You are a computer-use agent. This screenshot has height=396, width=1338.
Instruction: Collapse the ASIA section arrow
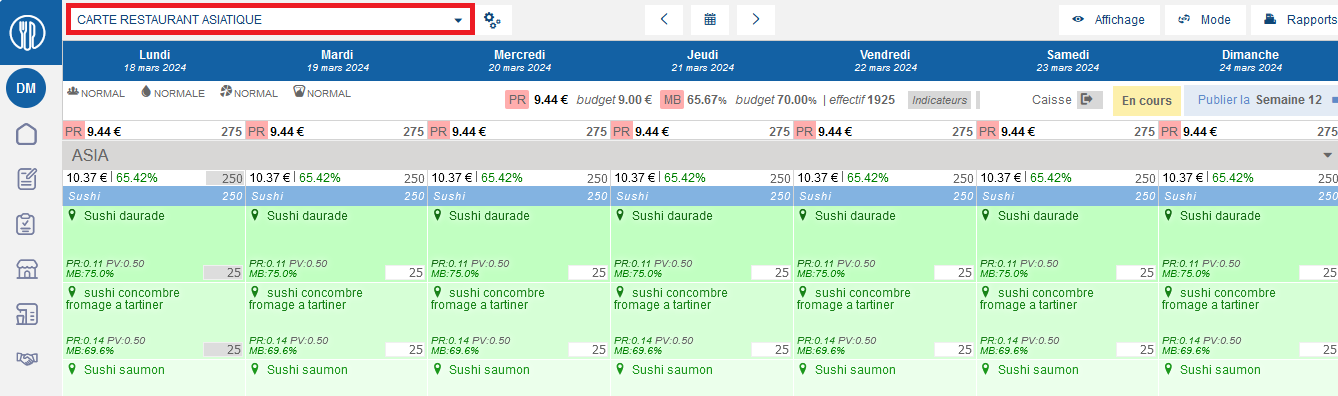coord(1328,155)
